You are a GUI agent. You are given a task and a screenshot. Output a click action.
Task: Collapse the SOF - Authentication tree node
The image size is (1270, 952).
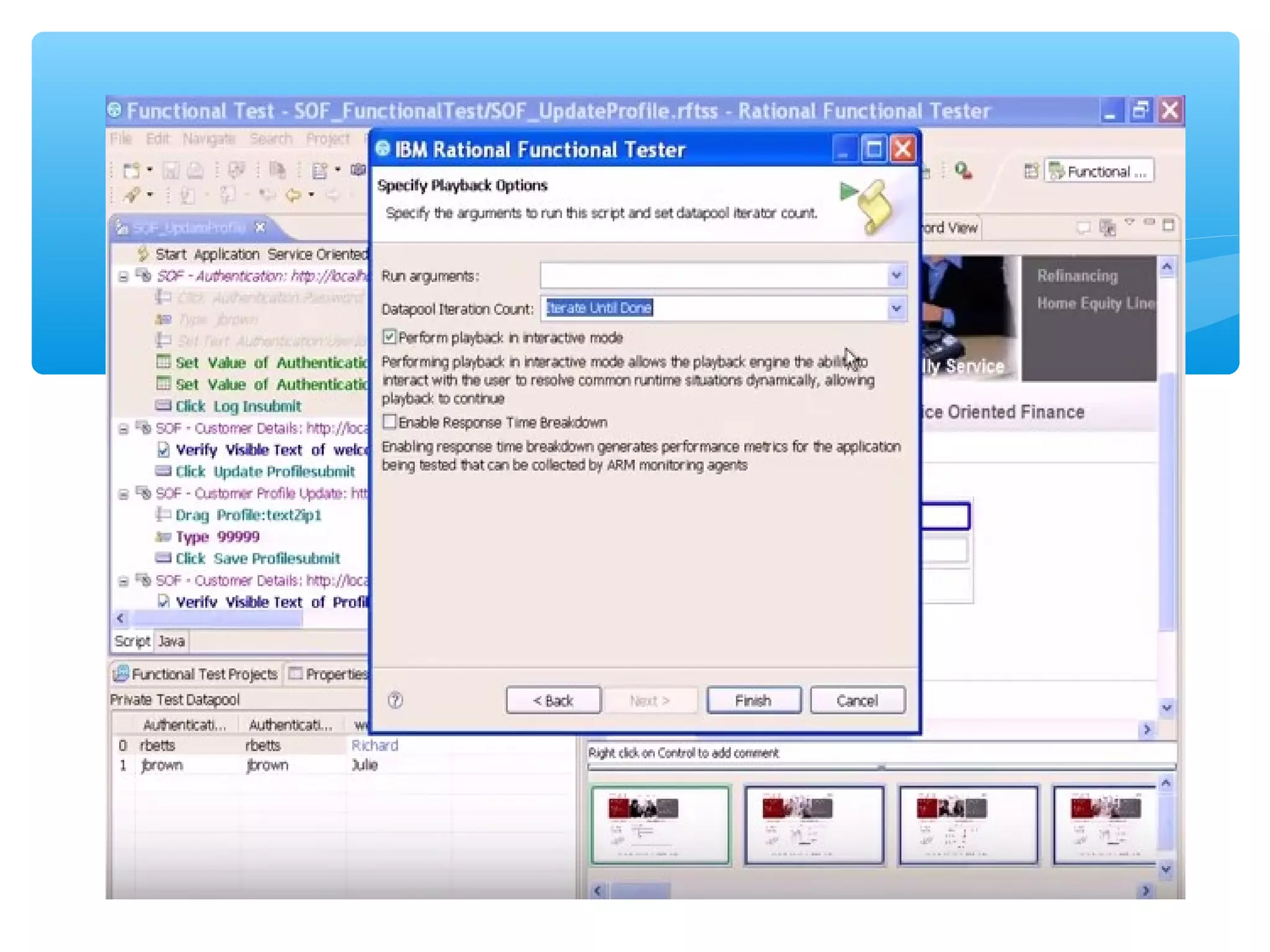point(123,276)
